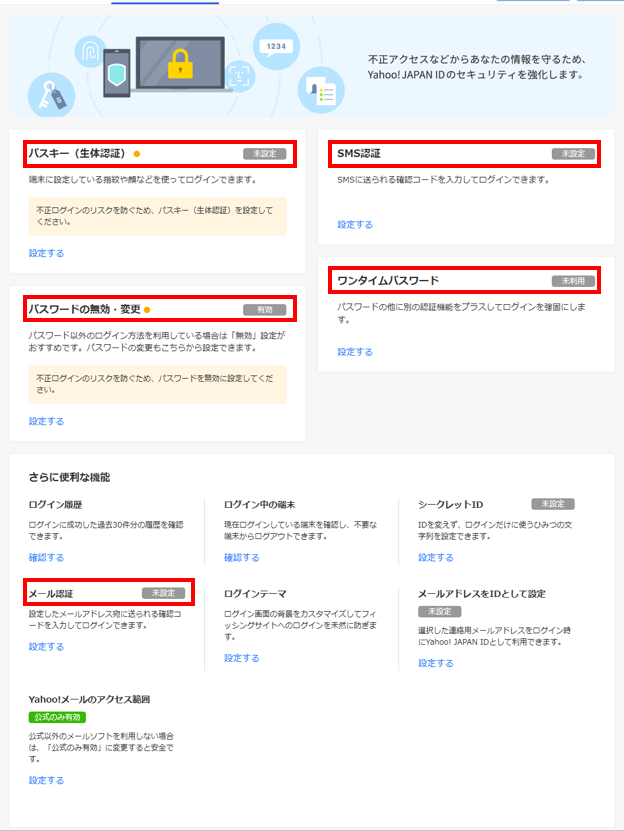Image resolution: width=624 pixels, height=831 pixels.
Task: Click the 有効 badge on パスワードの無効・変更
Action: (x=265, y=310)
